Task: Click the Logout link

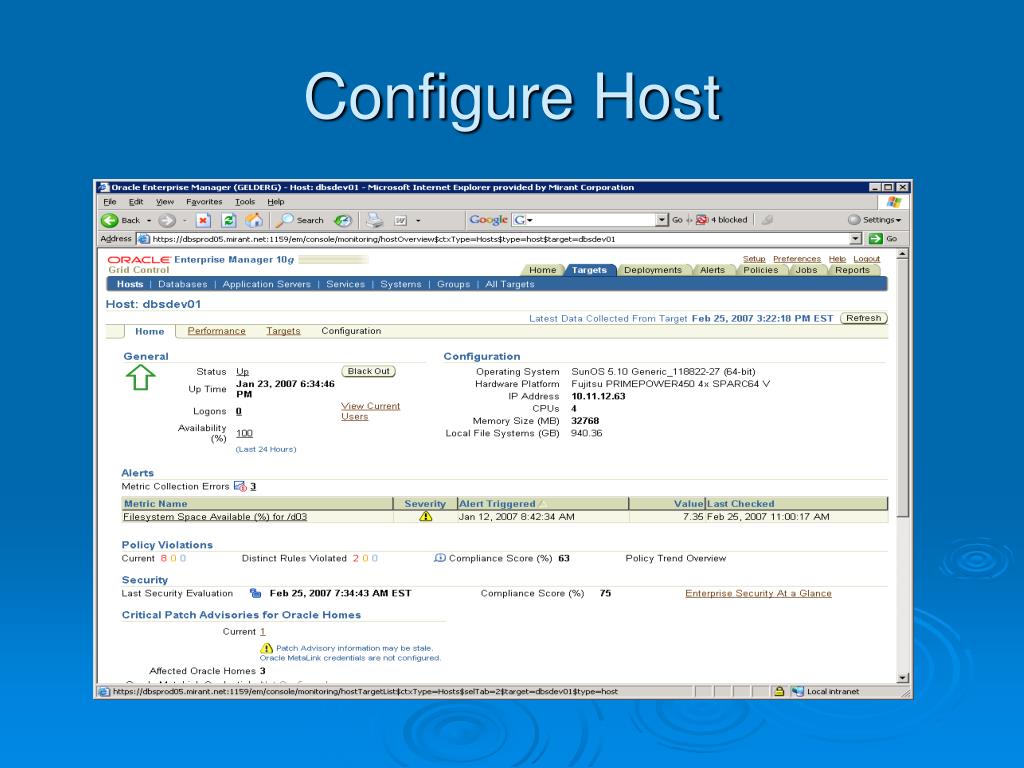Action: point(867,259)
